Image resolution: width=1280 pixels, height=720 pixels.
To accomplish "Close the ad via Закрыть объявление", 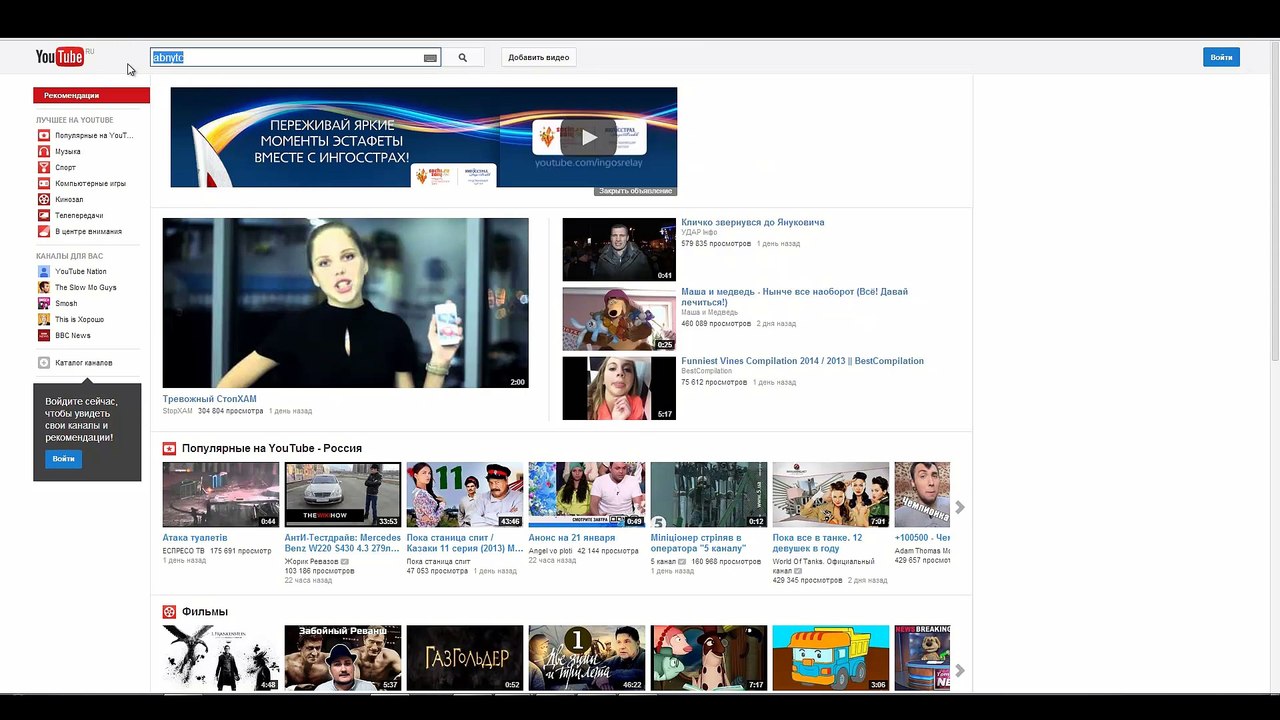I will (636, 191).
